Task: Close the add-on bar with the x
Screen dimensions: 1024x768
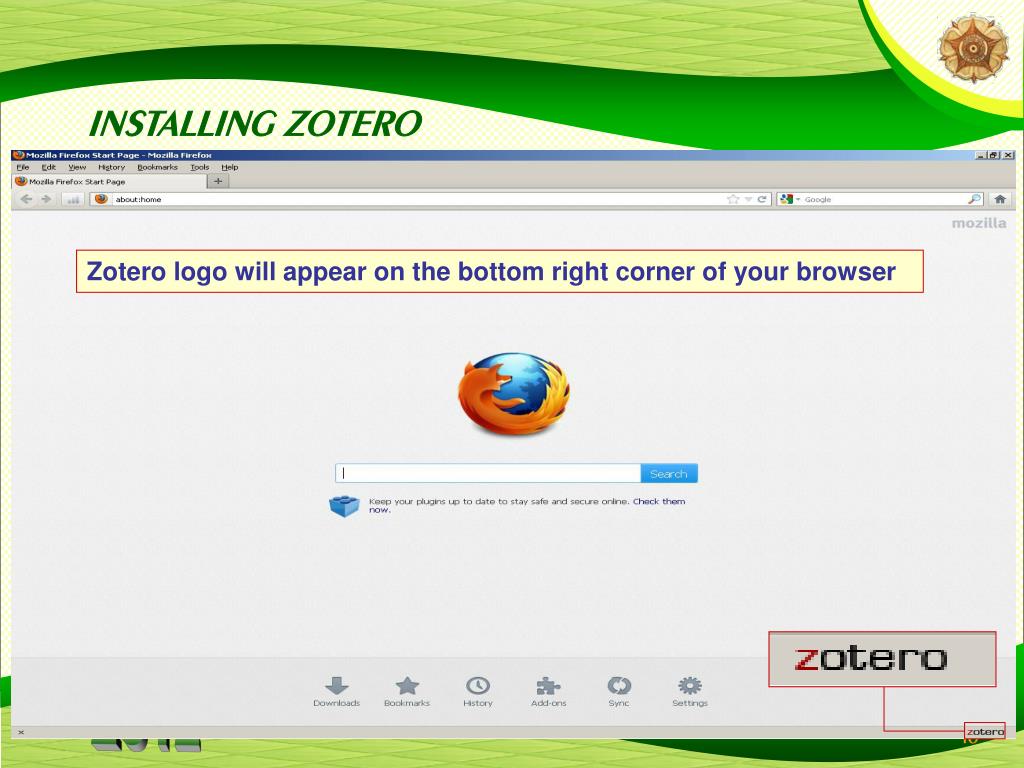Action: pyautogui.click(x=21, y=732)
